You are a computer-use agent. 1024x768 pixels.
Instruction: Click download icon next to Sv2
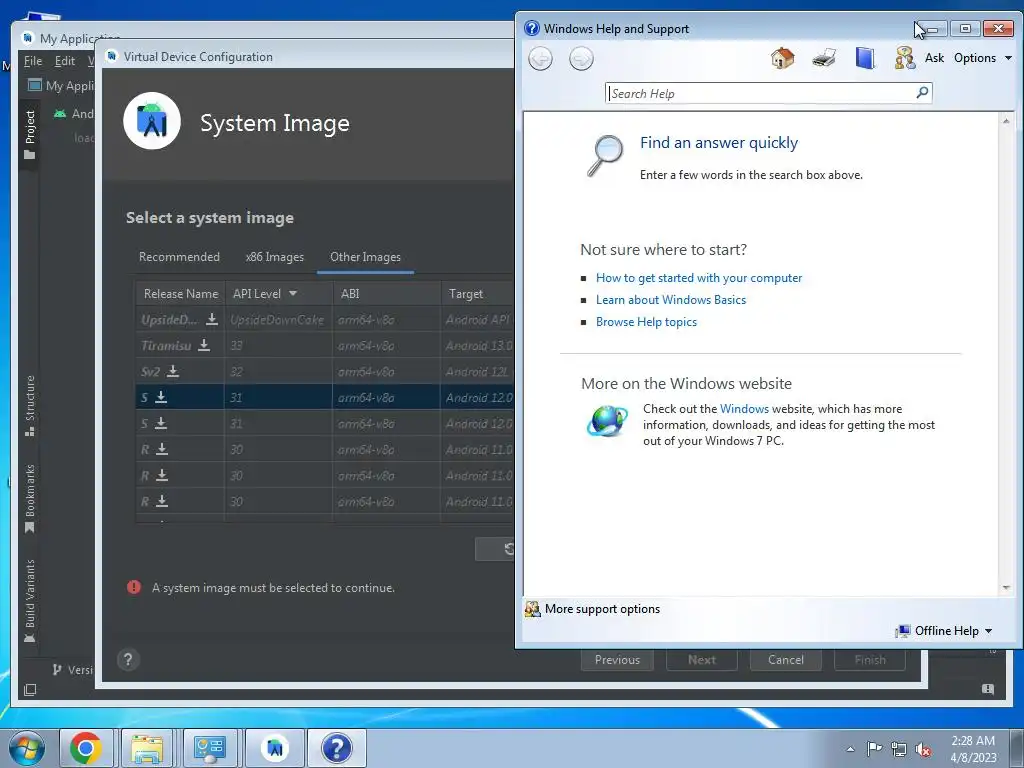172,371
